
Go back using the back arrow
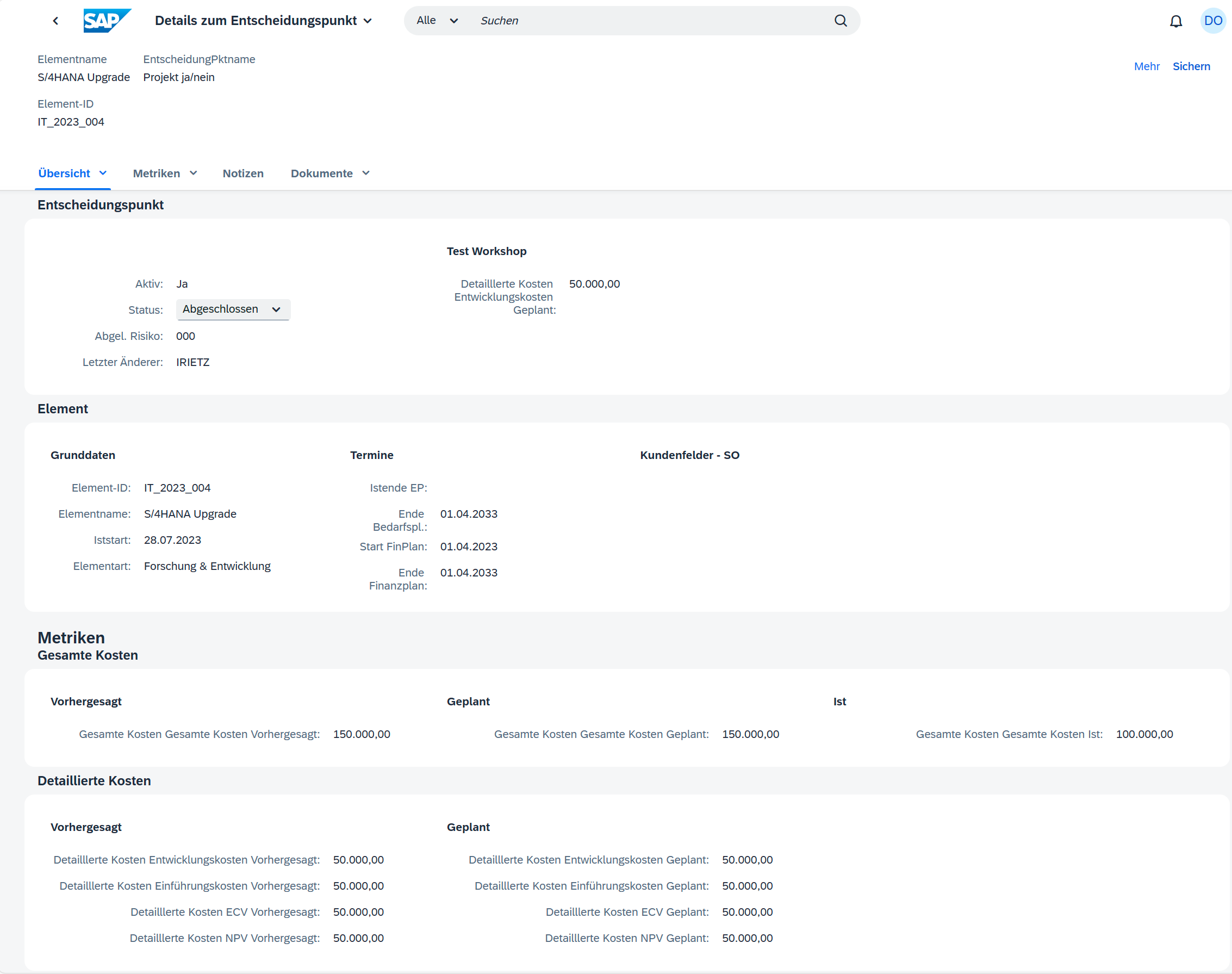(55, 21)
